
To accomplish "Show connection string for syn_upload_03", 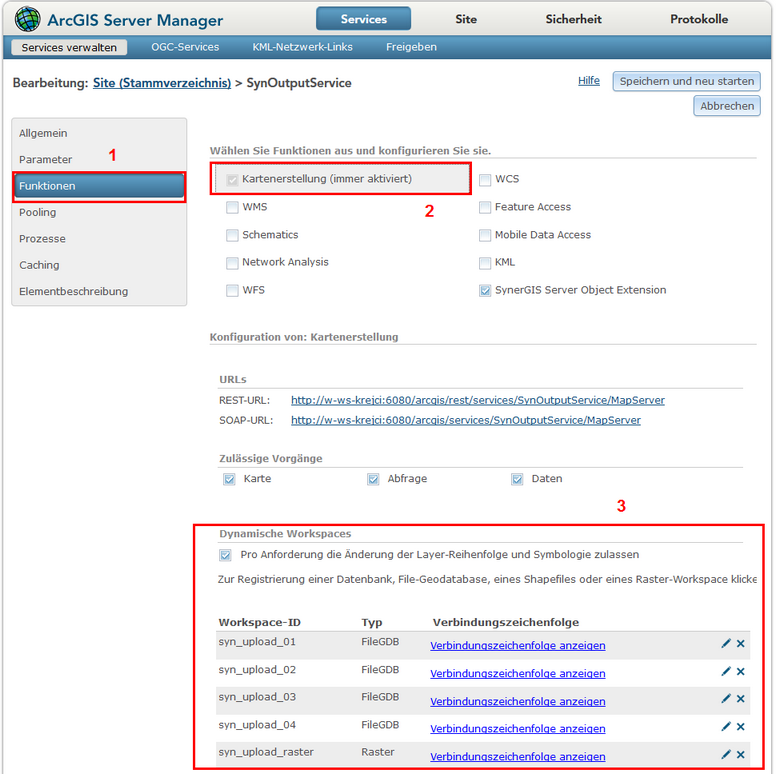I will point(518,701).
